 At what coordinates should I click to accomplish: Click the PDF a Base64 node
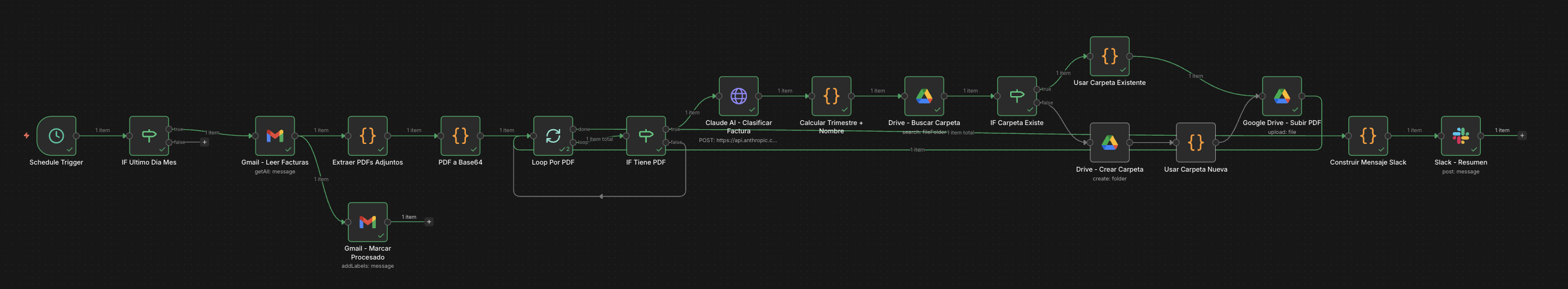[x=460, y=135]
